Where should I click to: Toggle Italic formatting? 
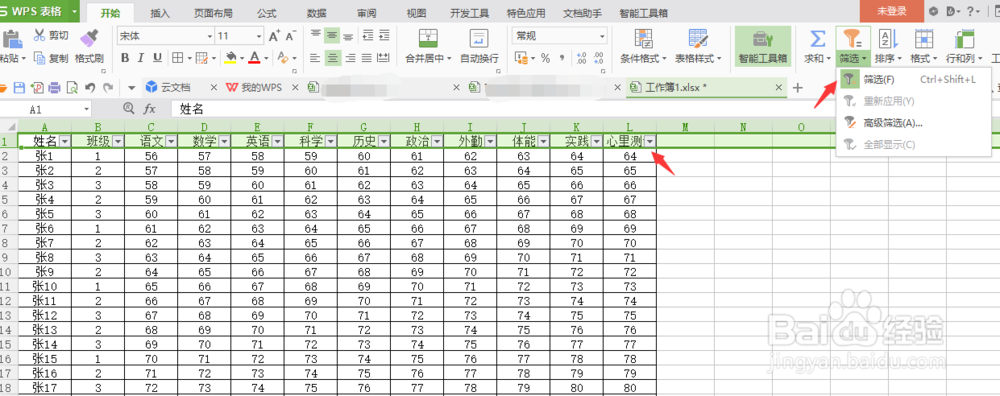tap(141, 58)
